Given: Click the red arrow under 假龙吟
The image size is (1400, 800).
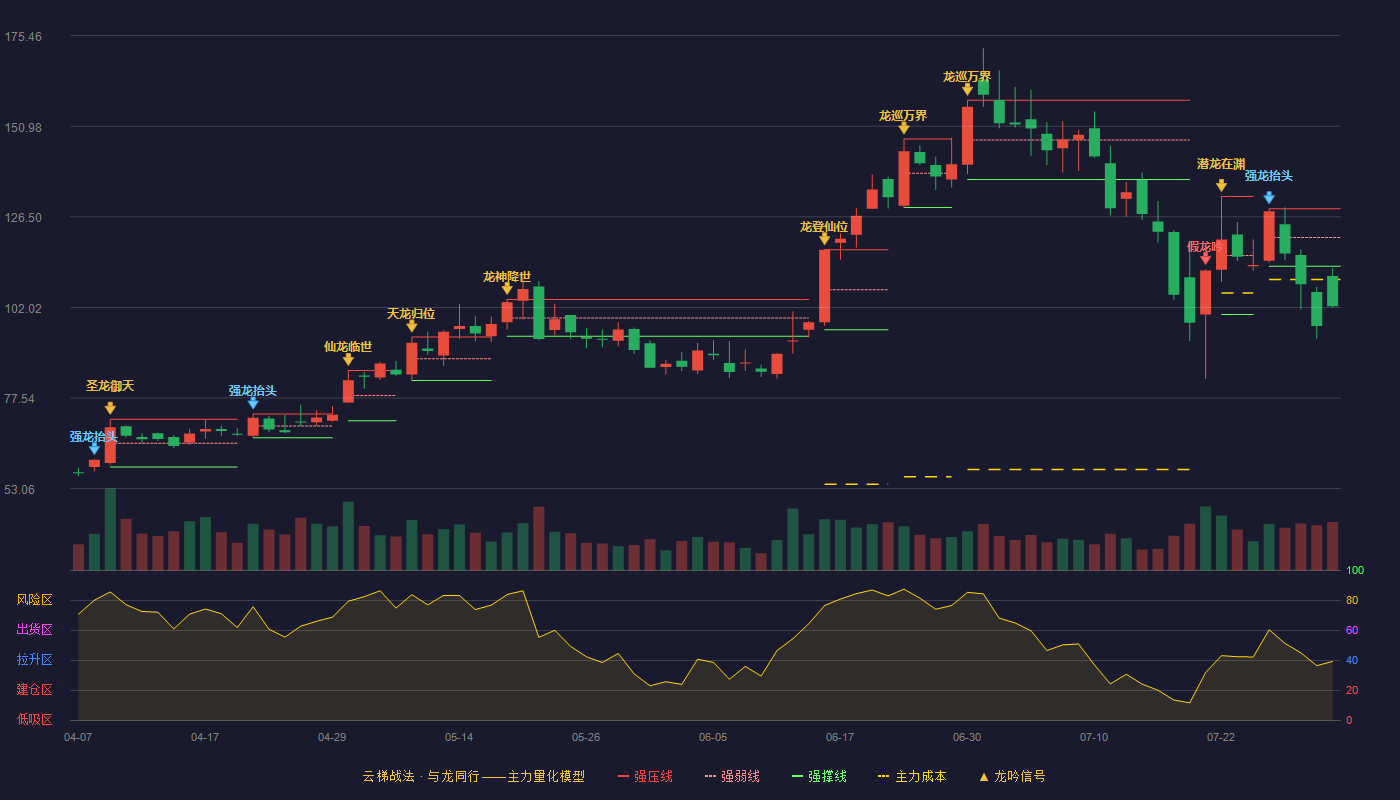Looking at the screenshot, I should (x=1205, y=259).
